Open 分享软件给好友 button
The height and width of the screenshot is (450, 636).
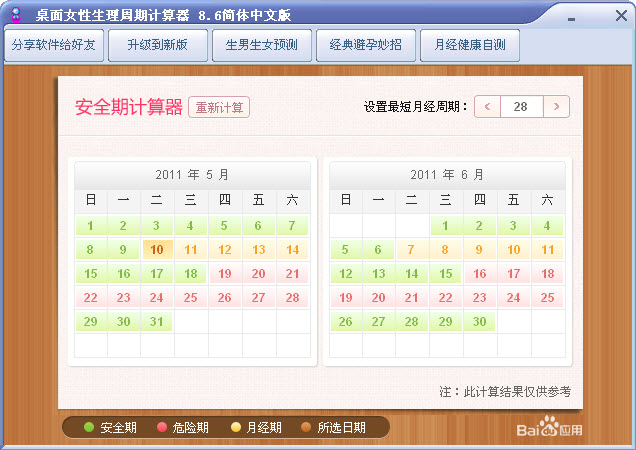[54, 45]
